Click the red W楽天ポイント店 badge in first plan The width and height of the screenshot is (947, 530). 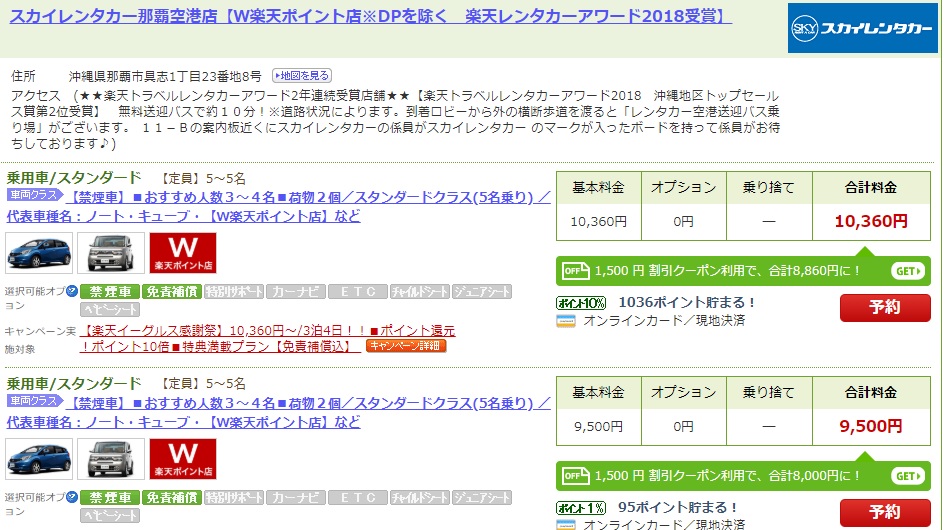pyautogui.click(x=183, y=253)
